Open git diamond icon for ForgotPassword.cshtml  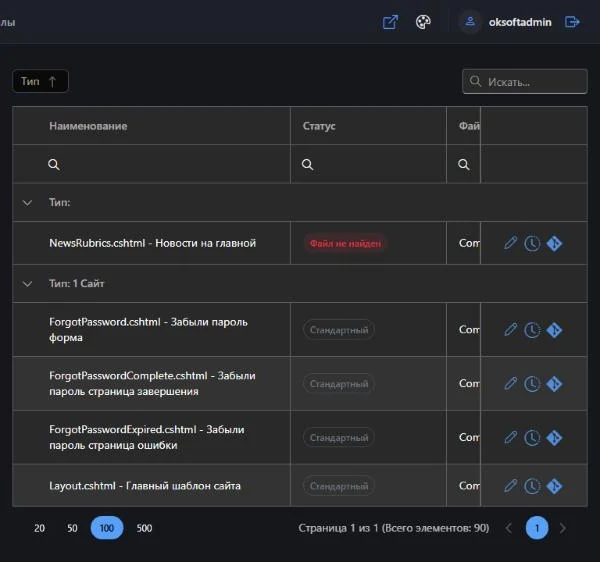tap(554, 330)
